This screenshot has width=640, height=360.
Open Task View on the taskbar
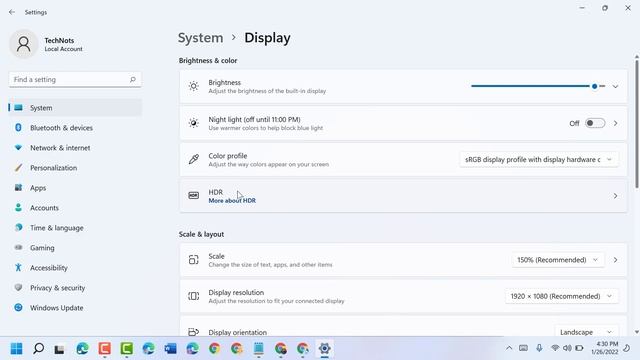60,349
